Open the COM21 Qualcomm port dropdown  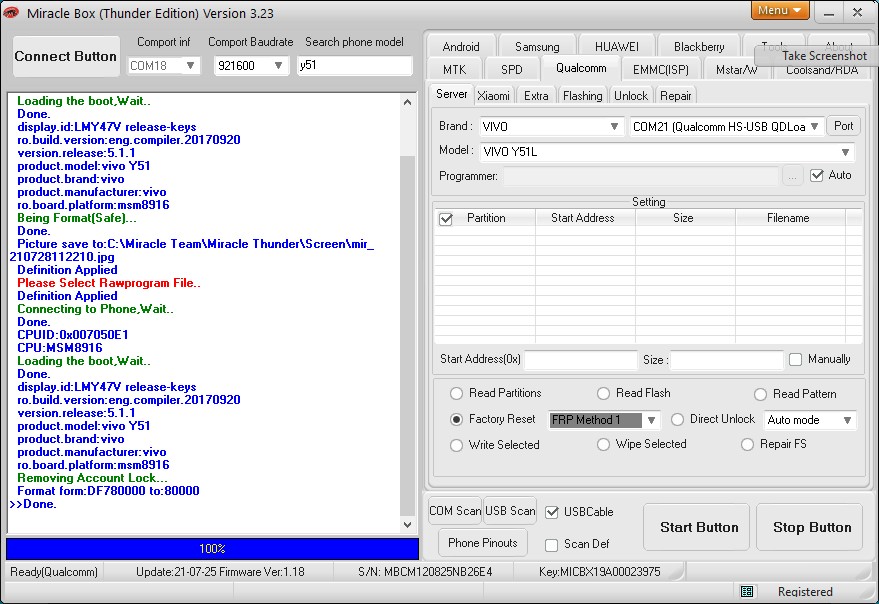coord(727,127)
